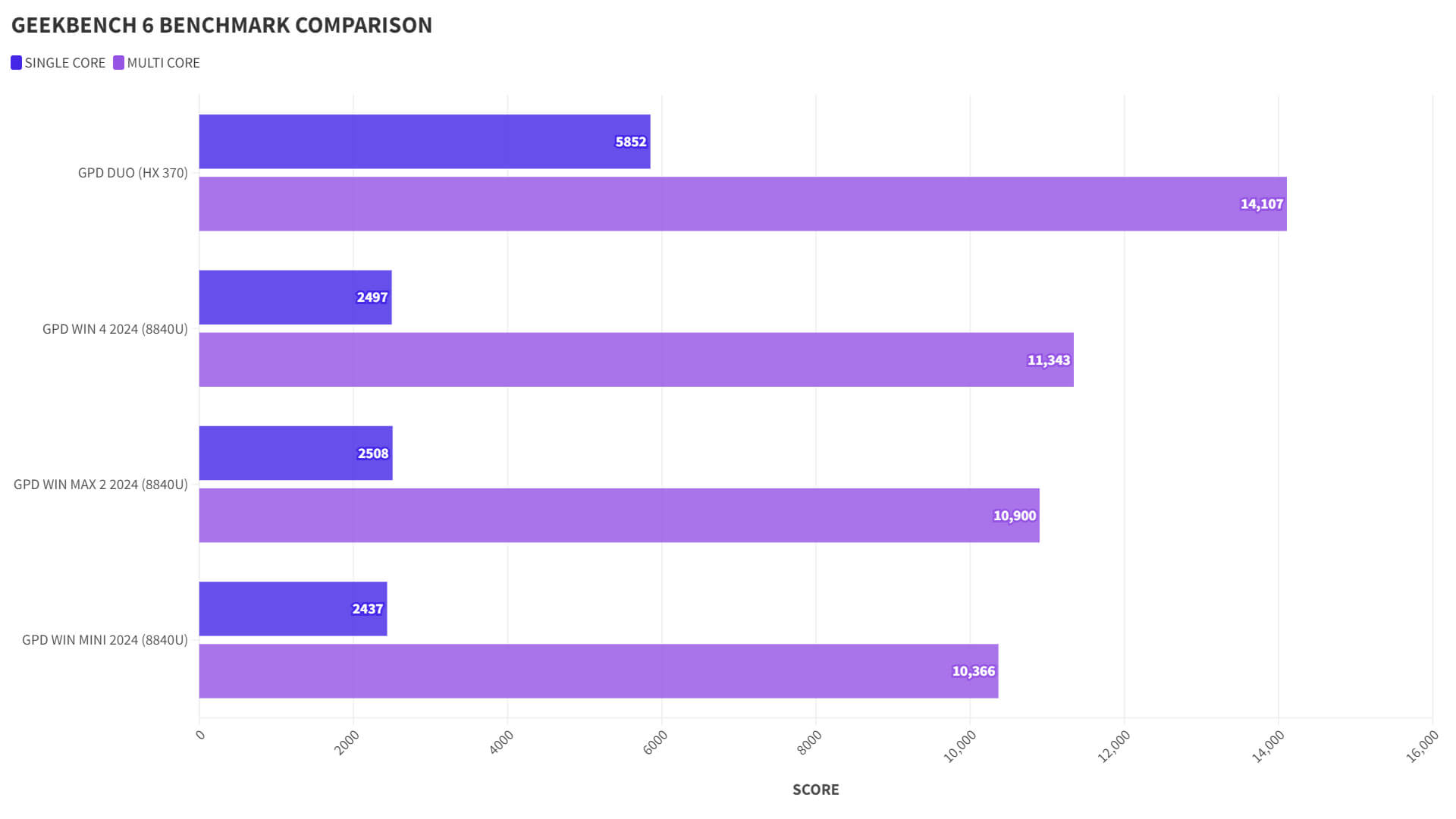Toggle the MULTI CORE legend label

tap(163, 63)
